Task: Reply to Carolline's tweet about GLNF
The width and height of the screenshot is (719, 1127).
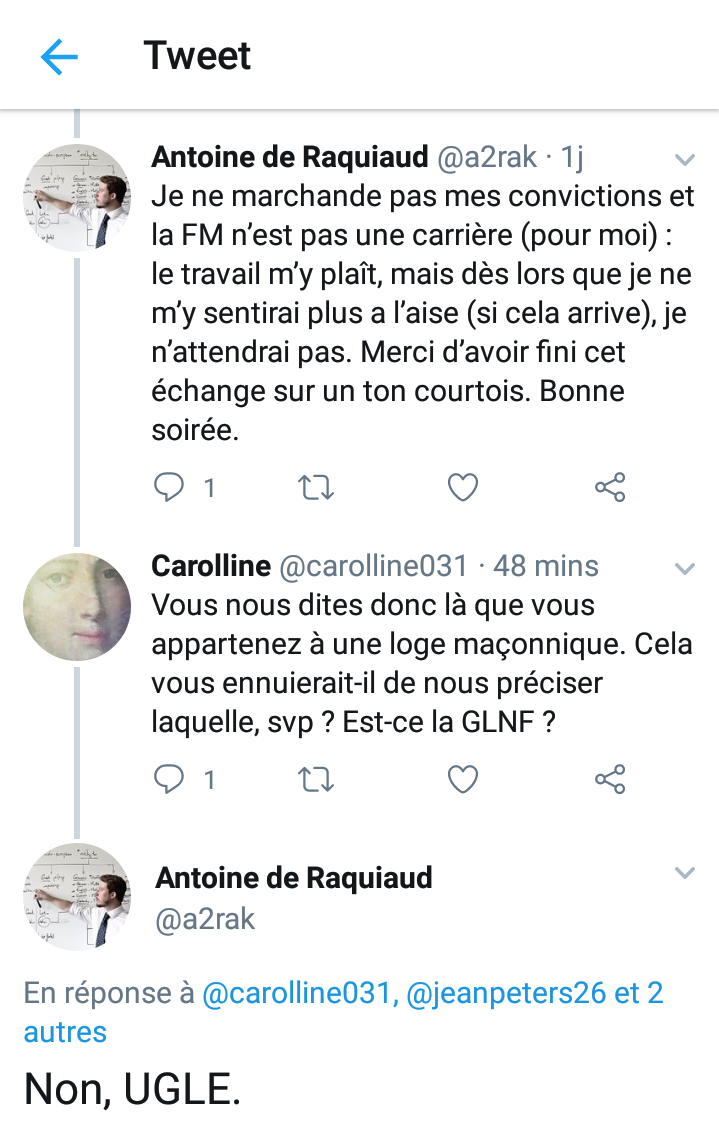Action: [169, 779]
